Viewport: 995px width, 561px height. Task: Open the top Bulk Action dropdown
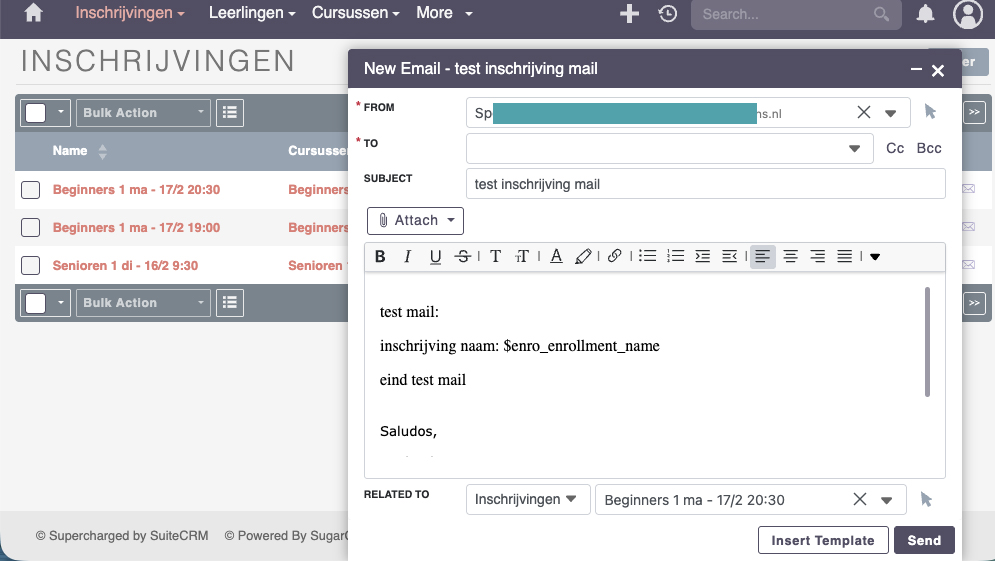click(144, 113)
